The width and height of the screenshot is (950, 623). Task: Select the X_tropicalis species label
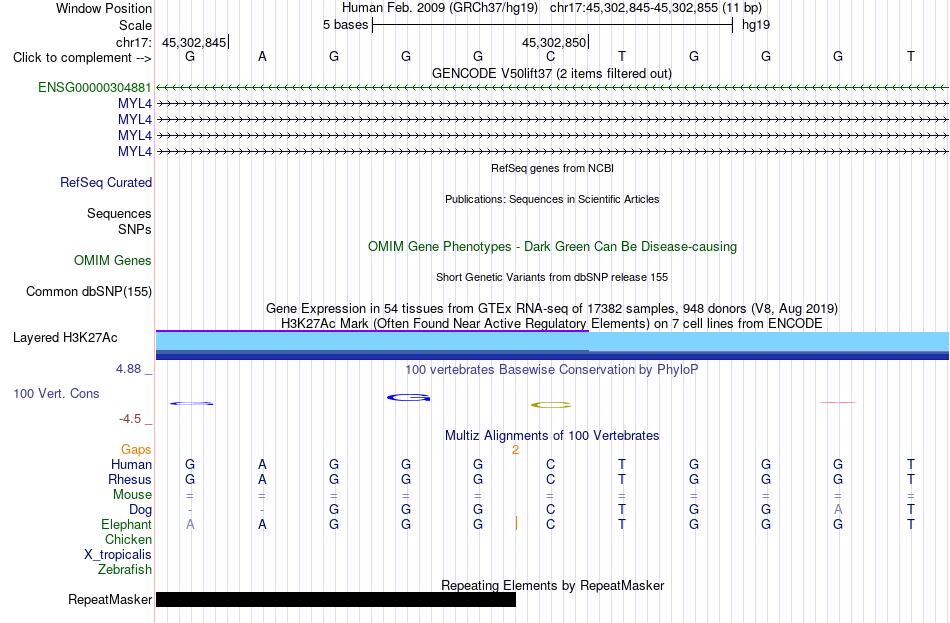pyautogui.click(x=118, y=555)
